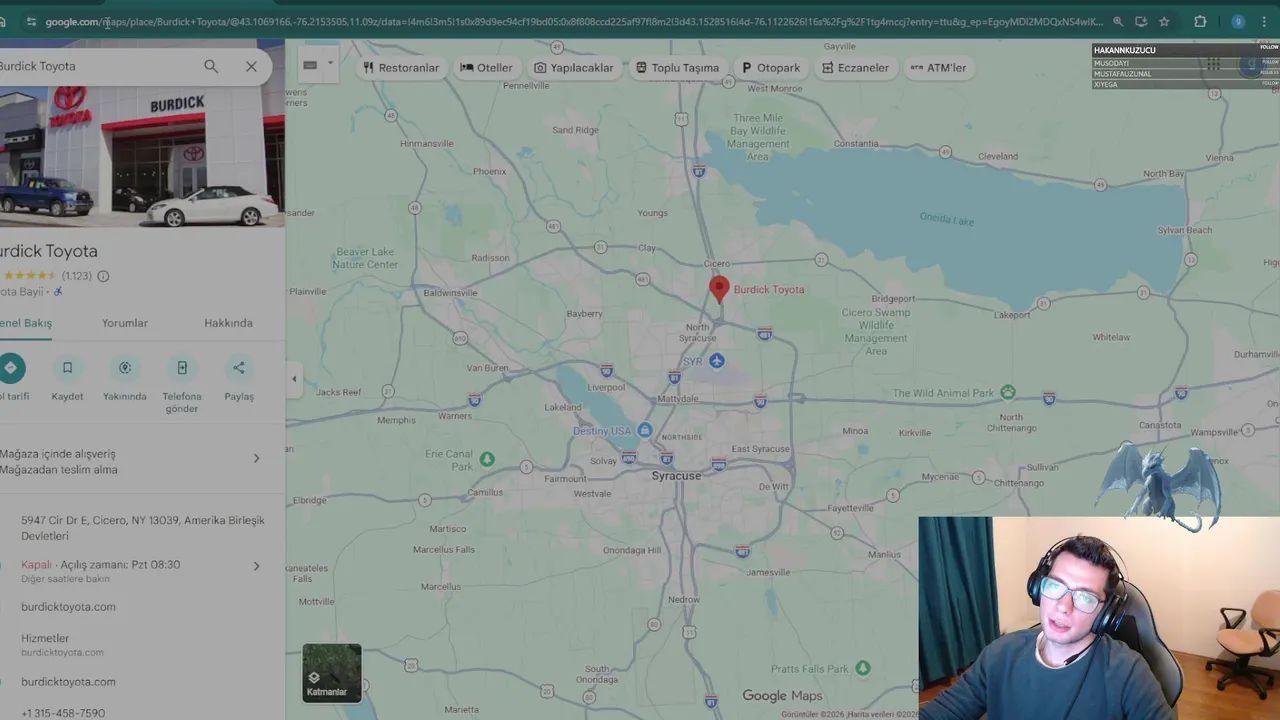1280x720 pixels.
Task: Click the wheelchair accessibility icon
Action: click(x=58, y=292)
